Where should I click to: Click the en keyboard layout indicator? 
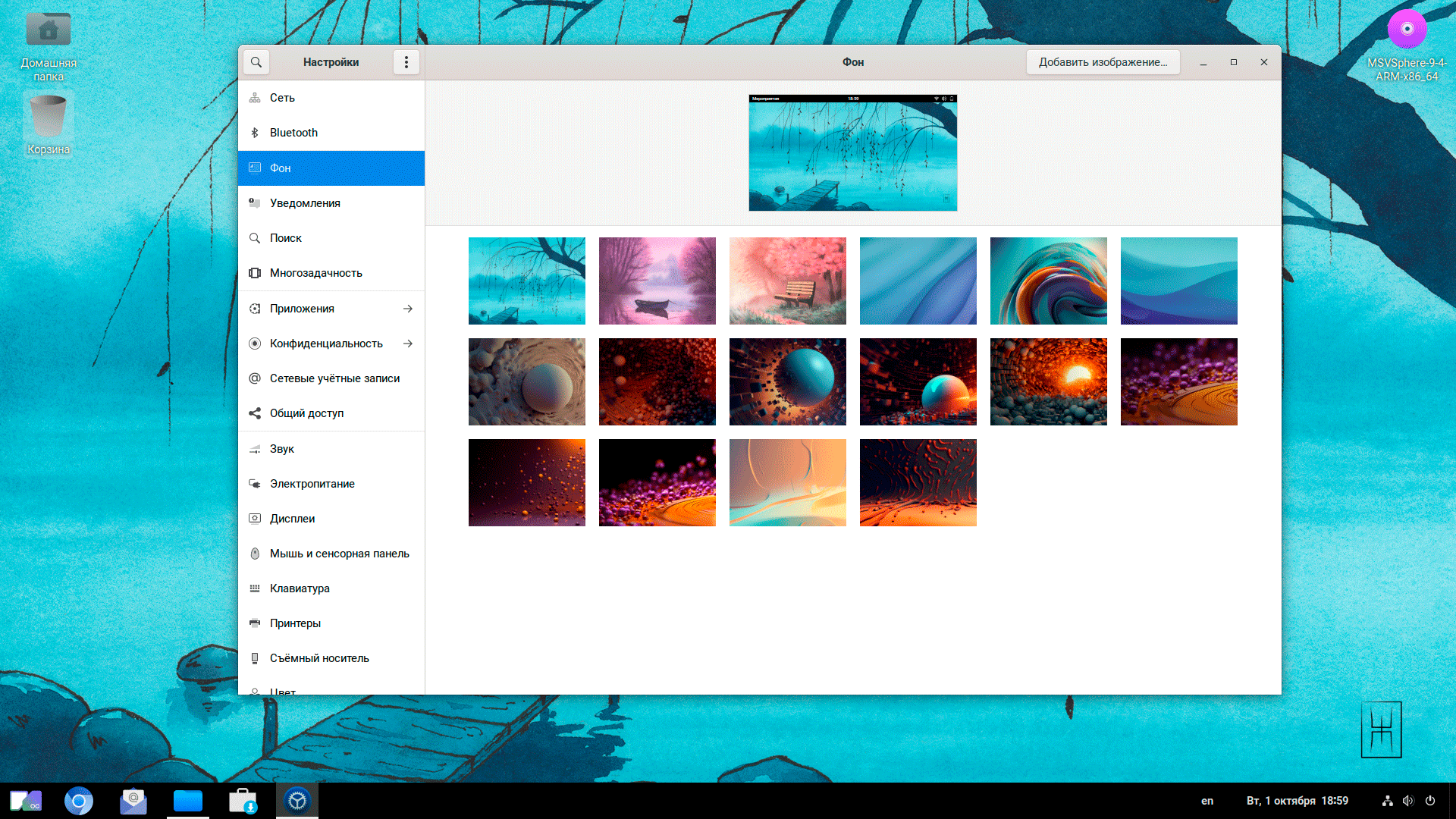1207,801
